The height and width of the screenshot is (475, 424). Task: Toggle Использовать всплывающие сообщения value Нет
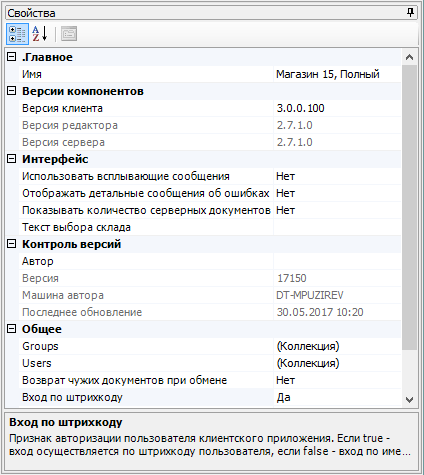point(337,176)
